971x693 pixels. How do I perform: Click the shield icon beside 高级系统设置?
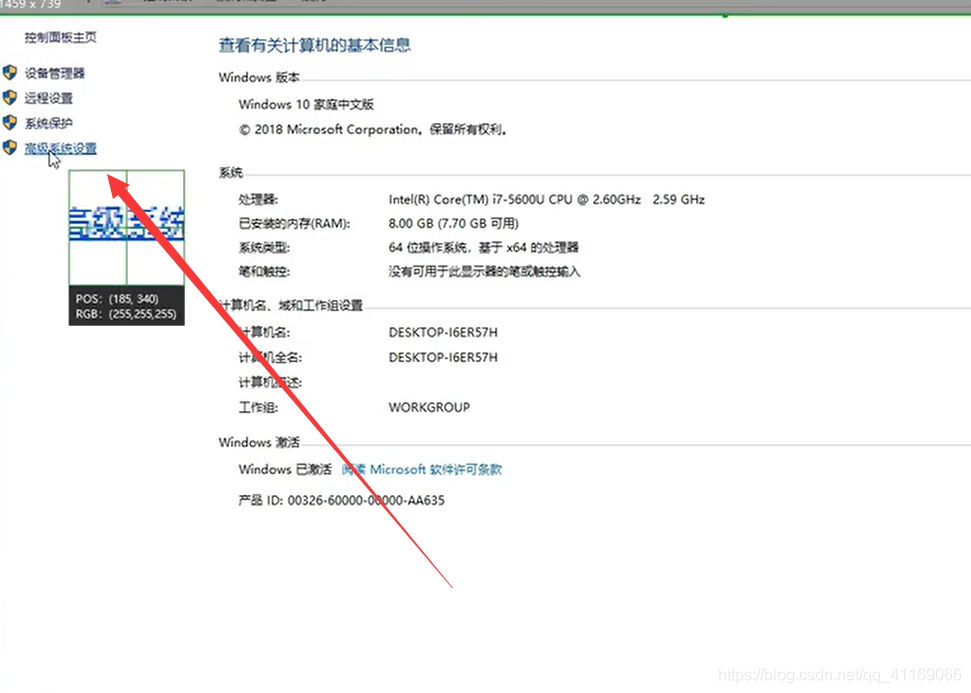coord(10,147)
